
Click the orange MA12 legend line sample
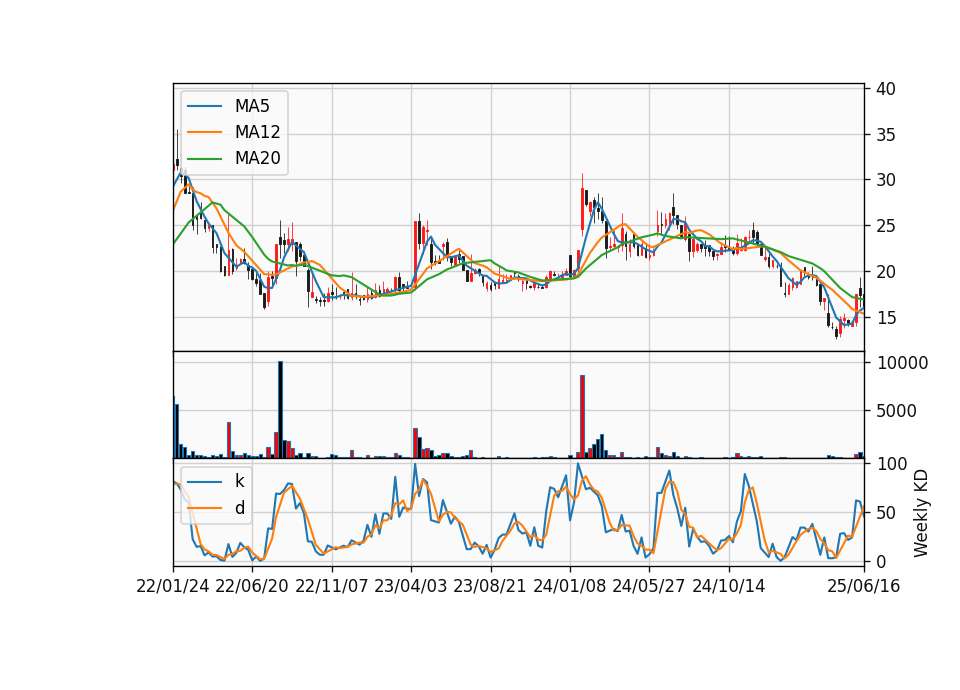[x=204, y=132]
